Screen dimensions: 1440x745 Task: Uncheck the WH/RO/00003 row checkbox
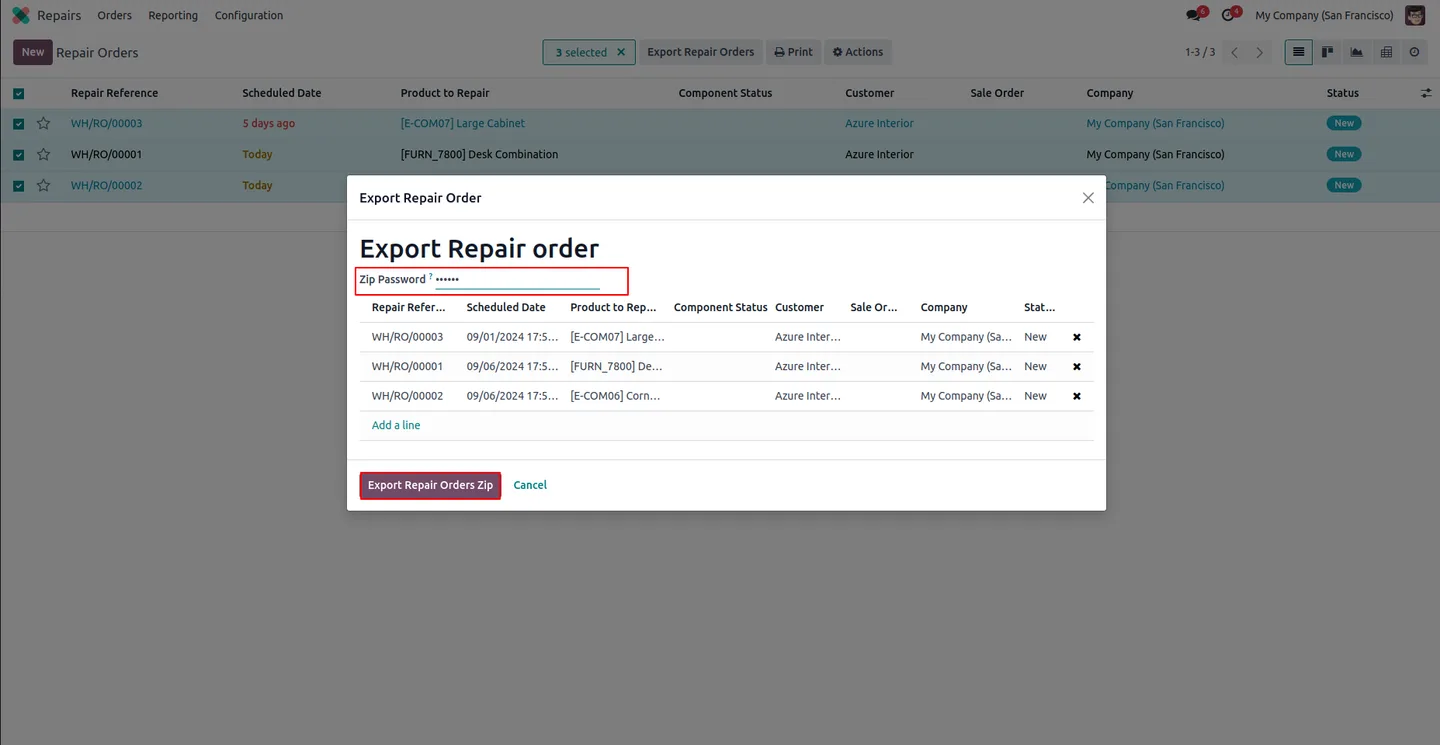coord(18,124)
